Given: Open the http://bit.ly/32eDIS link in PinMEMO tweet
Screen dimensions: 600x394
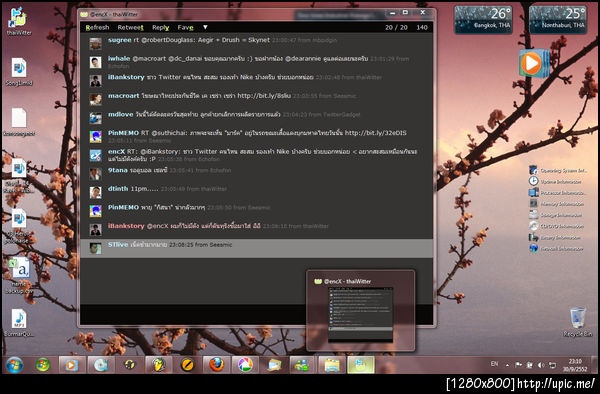Looking at the screenshot, I should 375,133.
